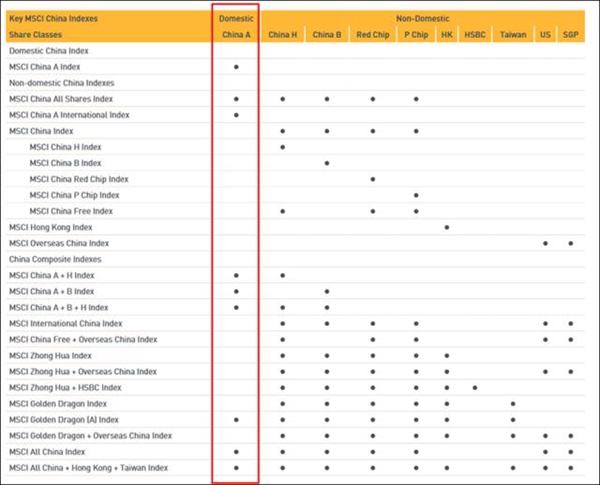Viewport: 600px width, 485px height.
Task: Select the Red Chip dot for MSCI China Red Chip Index
Action: (x=372, y=179)
